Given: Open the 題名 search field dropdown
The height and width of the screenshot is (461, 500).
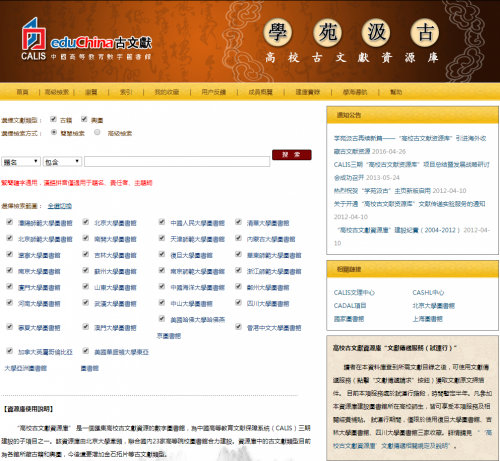Looking at the screenshot, I should pyautogui.click(x=21, y=162).
